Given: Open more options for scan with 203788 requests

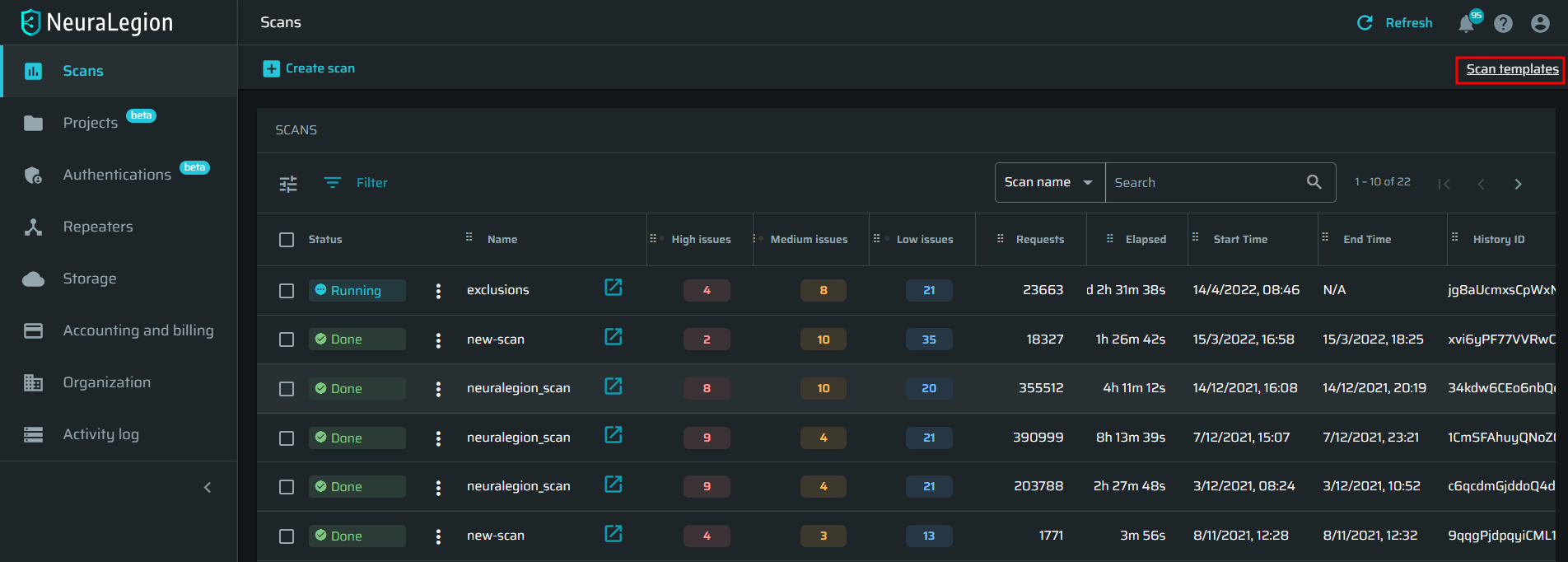Looking at the screenshot, I should 438,488.
